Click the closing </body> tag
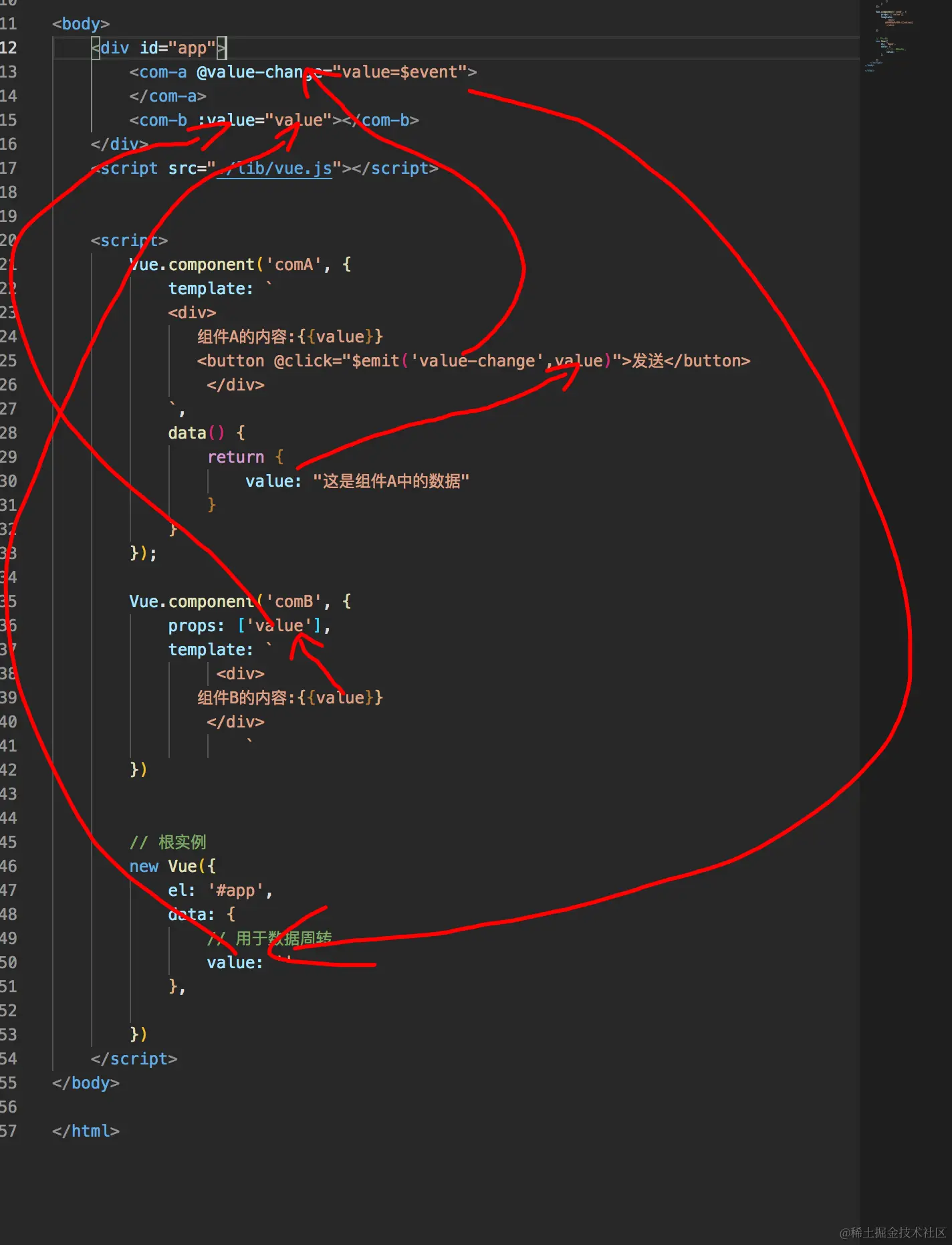This screenshot has width=952, height=1245. click(x=86, y=1083)
